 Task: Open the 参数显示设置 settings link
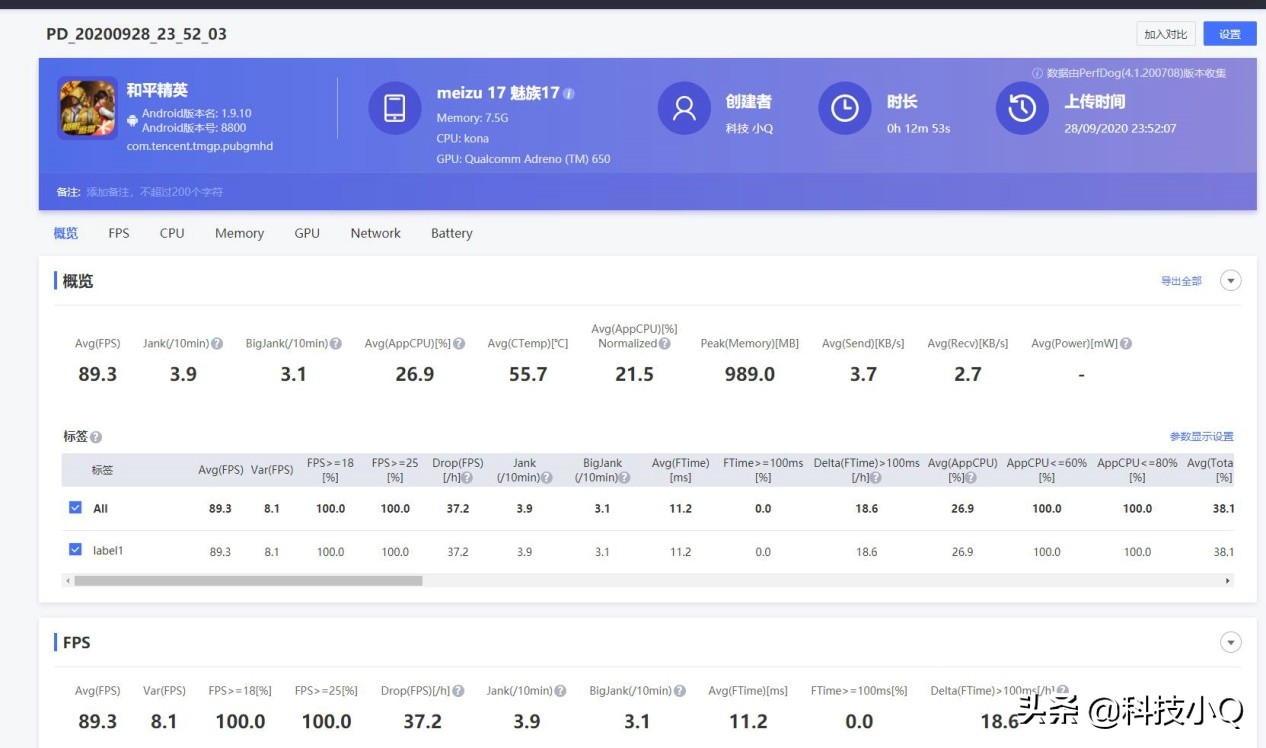[x=1204, y=436]
